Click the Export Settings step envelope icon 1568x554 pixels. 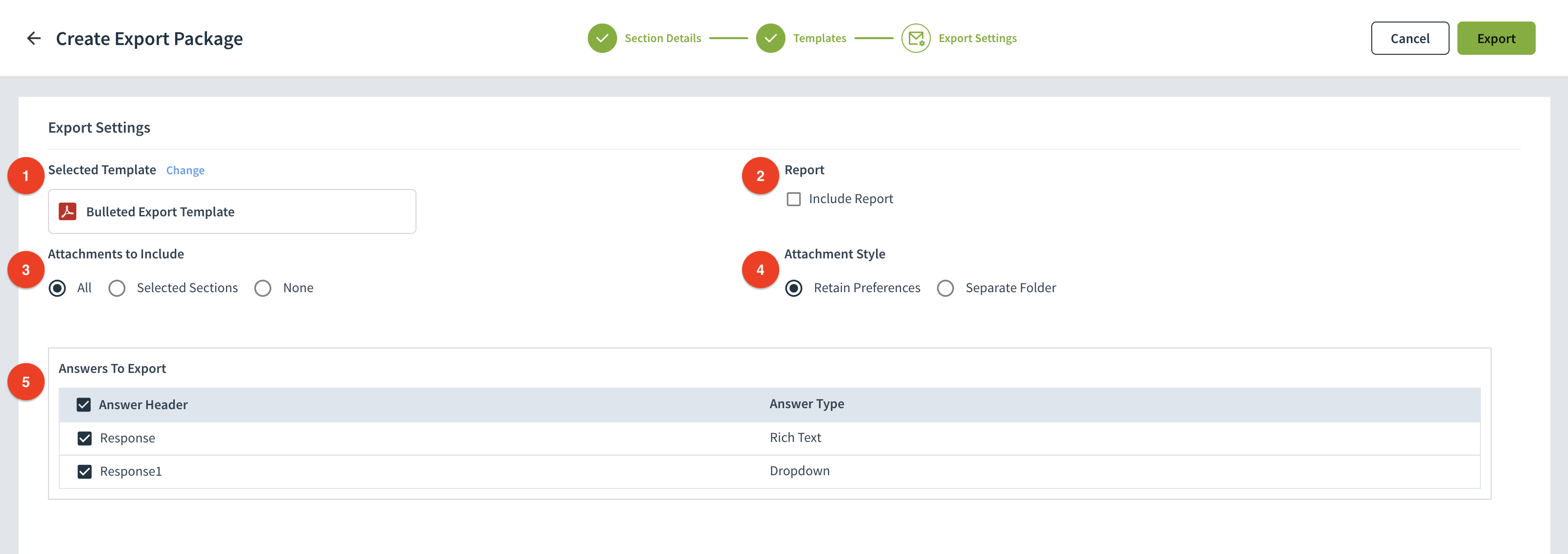coord(916,38)
